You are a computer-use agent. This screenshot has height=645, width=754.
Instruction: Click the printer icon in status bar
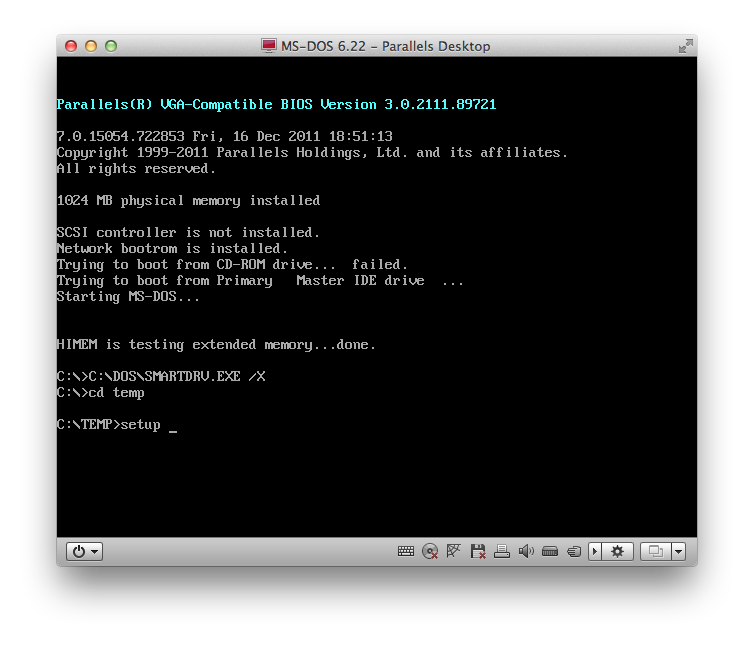click(502, 551)
